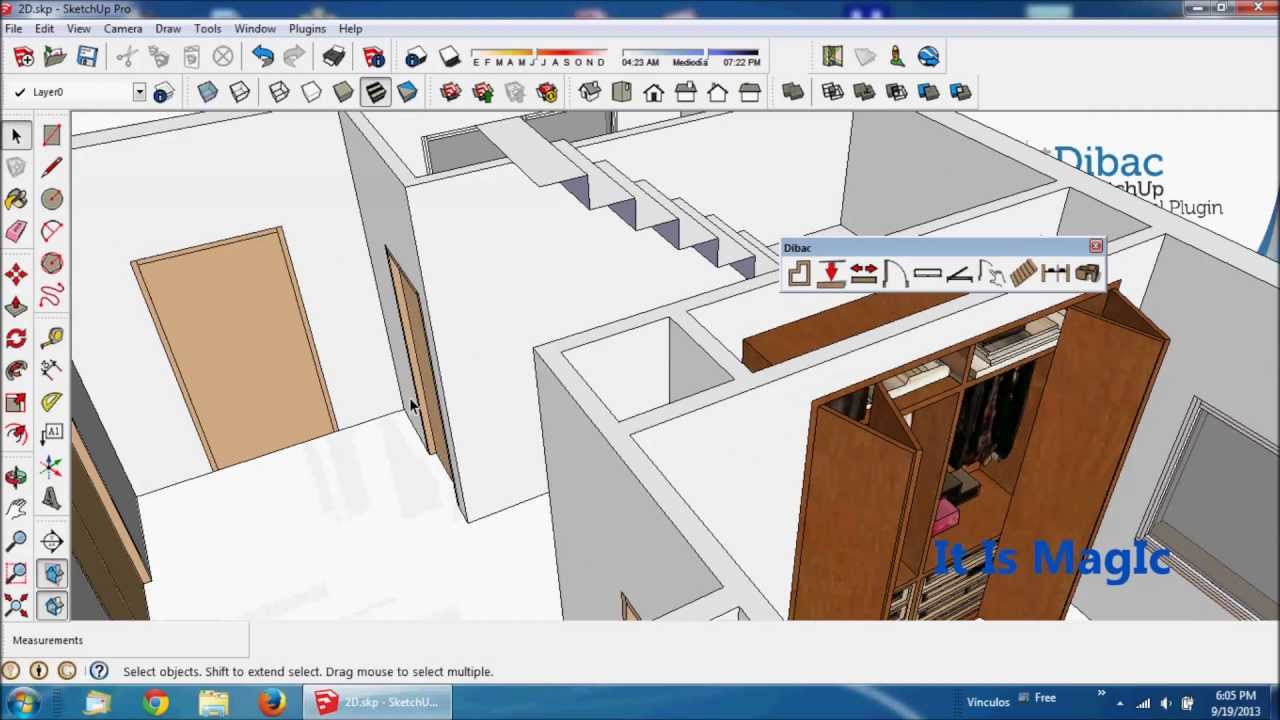Select the Arc tool
The height and width of the screenshot is (720, 1280).
(x=52, y=231)
